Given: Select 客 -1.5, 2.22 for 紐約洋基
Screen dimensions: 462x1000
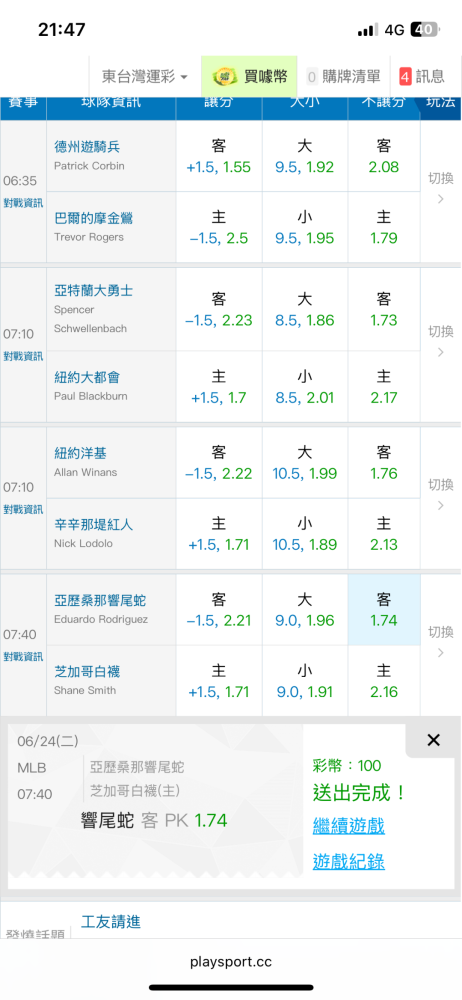Looking at the screenshot, I should [218, 463].
